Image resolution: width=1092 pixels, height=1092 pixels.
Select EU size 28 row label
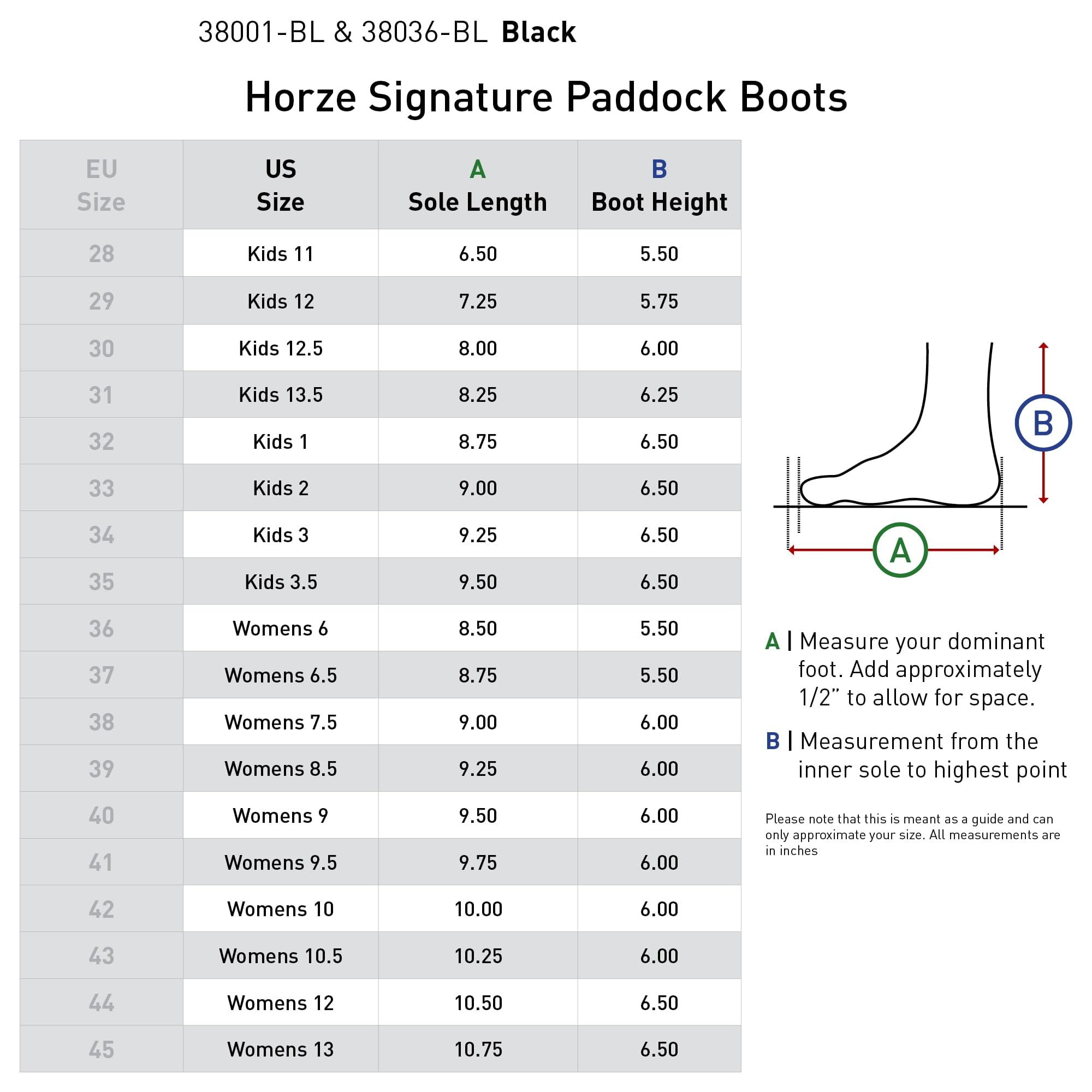[101, 253]
